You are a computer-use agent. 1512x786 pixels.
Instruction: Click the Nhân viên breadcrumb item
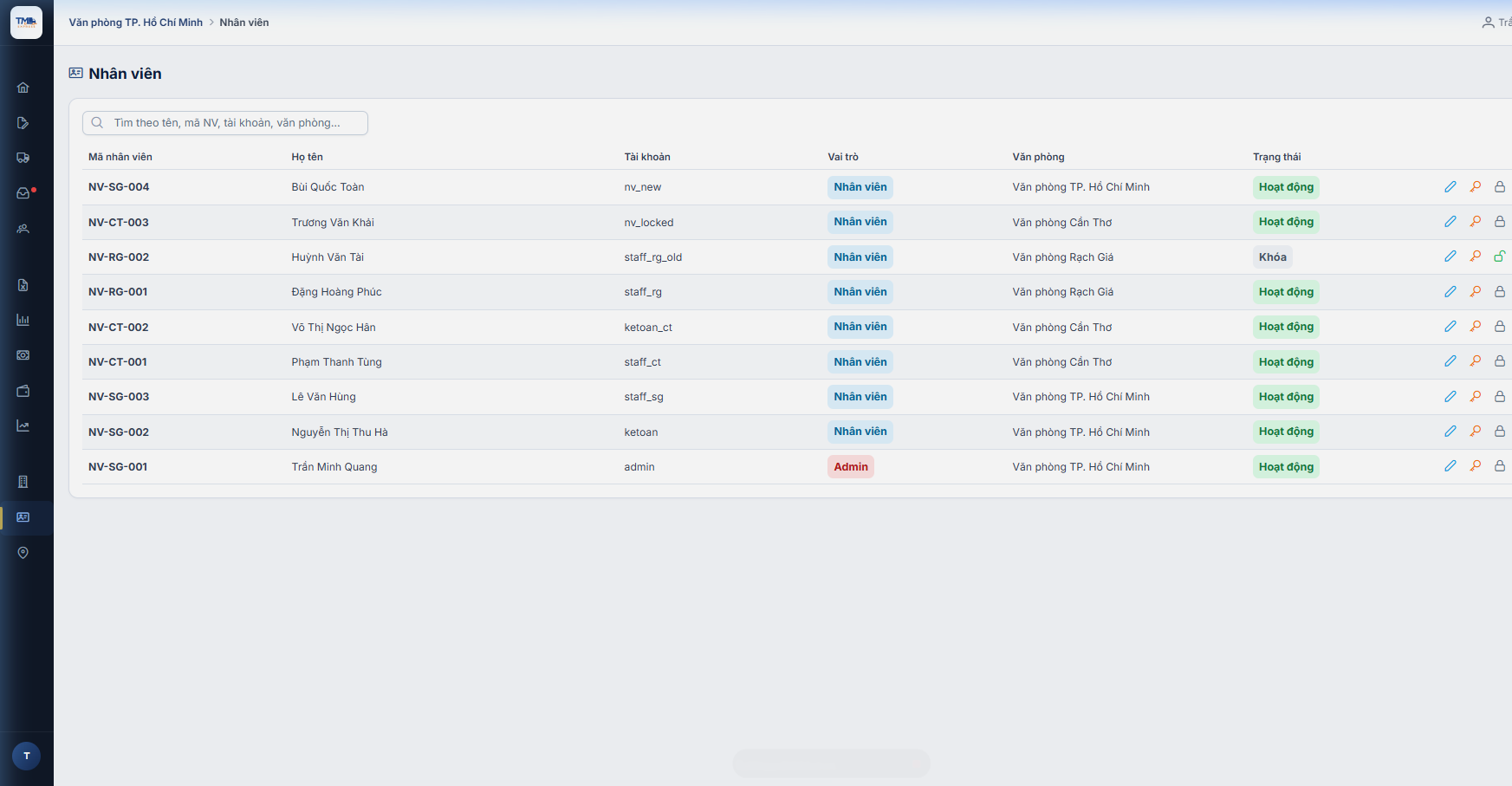click(x=244, y=23)
